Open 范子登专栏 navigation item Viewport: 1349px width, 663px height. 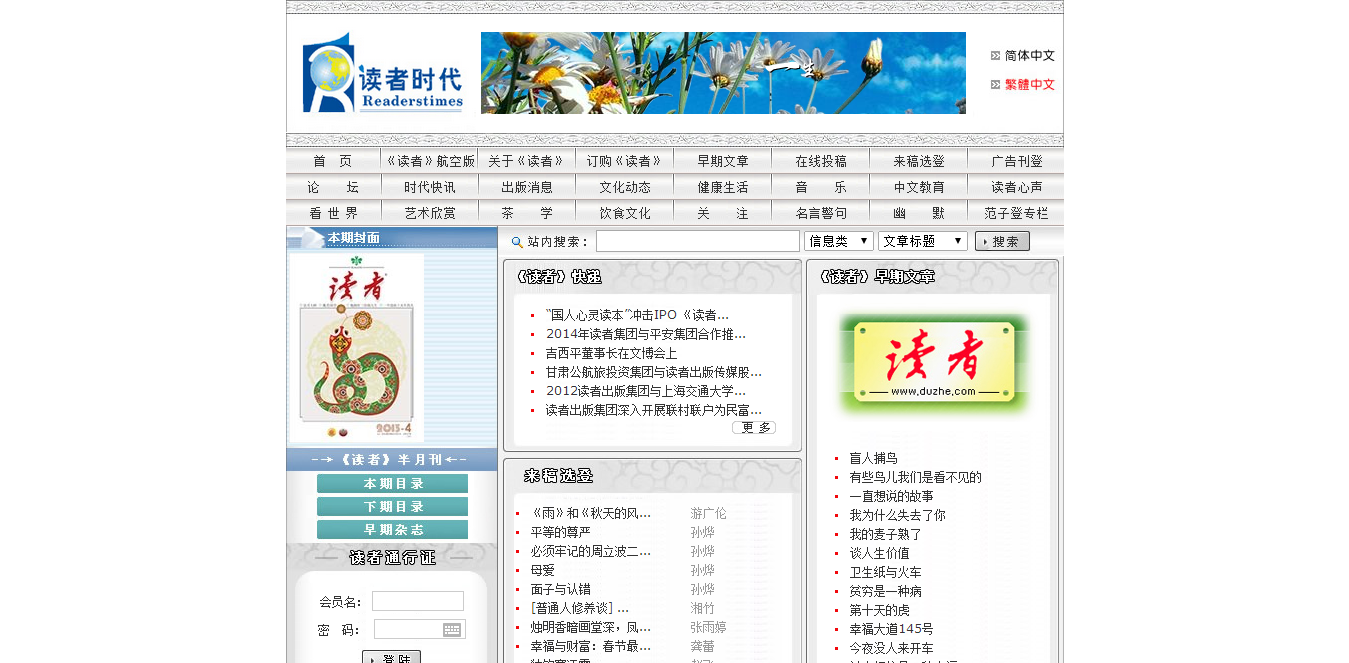(1016, 213)
